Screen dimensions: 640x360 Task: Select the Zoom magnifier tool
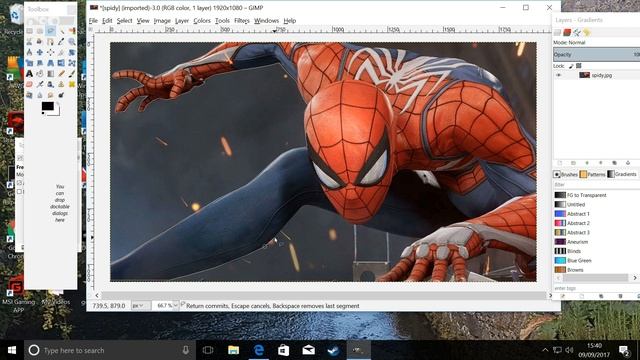point(72,42)
